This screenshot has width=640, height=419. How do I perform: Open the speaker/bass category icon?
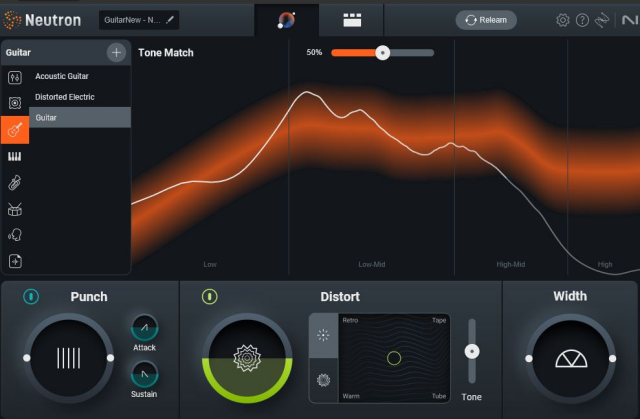tap(15, 103)
